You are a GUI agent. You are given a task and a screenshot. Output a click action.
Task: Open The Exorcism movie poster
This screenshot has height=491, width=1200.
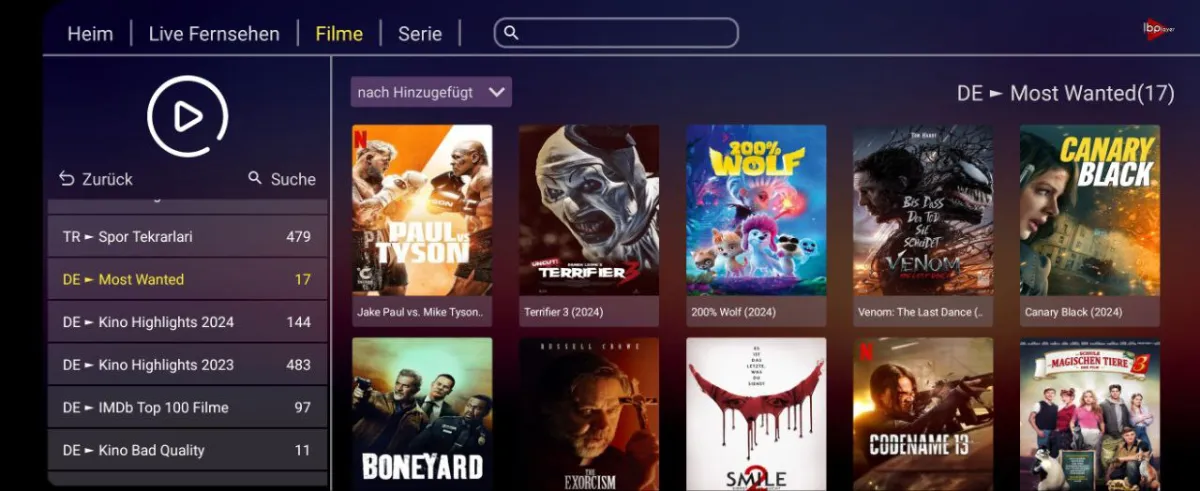tap(589, 413)
